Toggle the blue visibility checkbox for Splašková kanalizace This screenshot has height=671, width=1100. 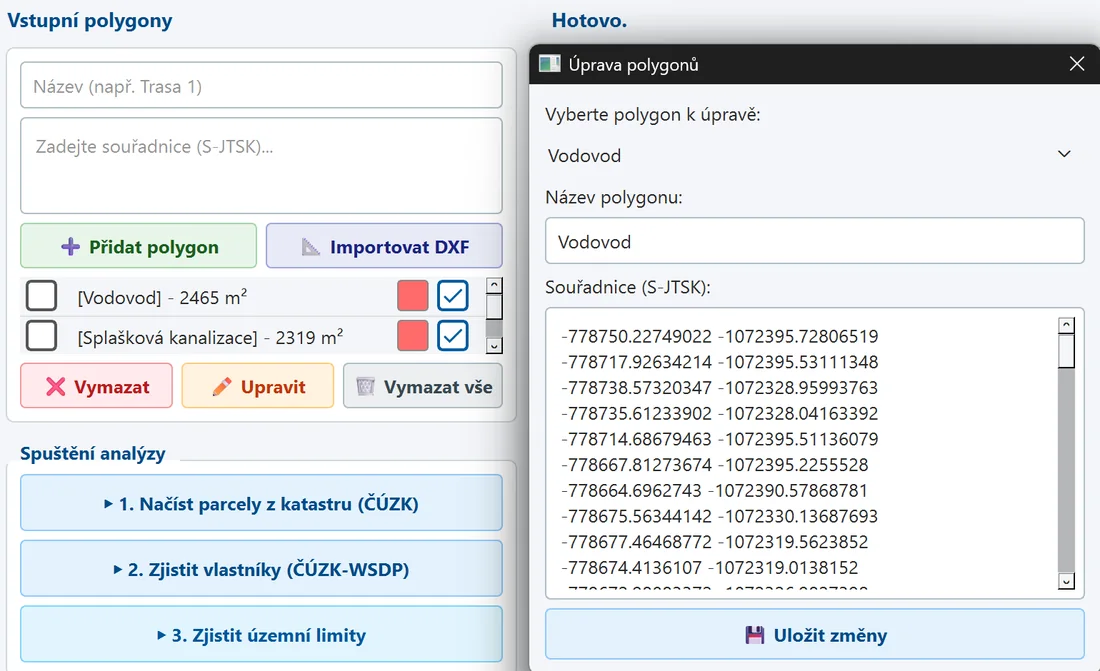(452, 336)
